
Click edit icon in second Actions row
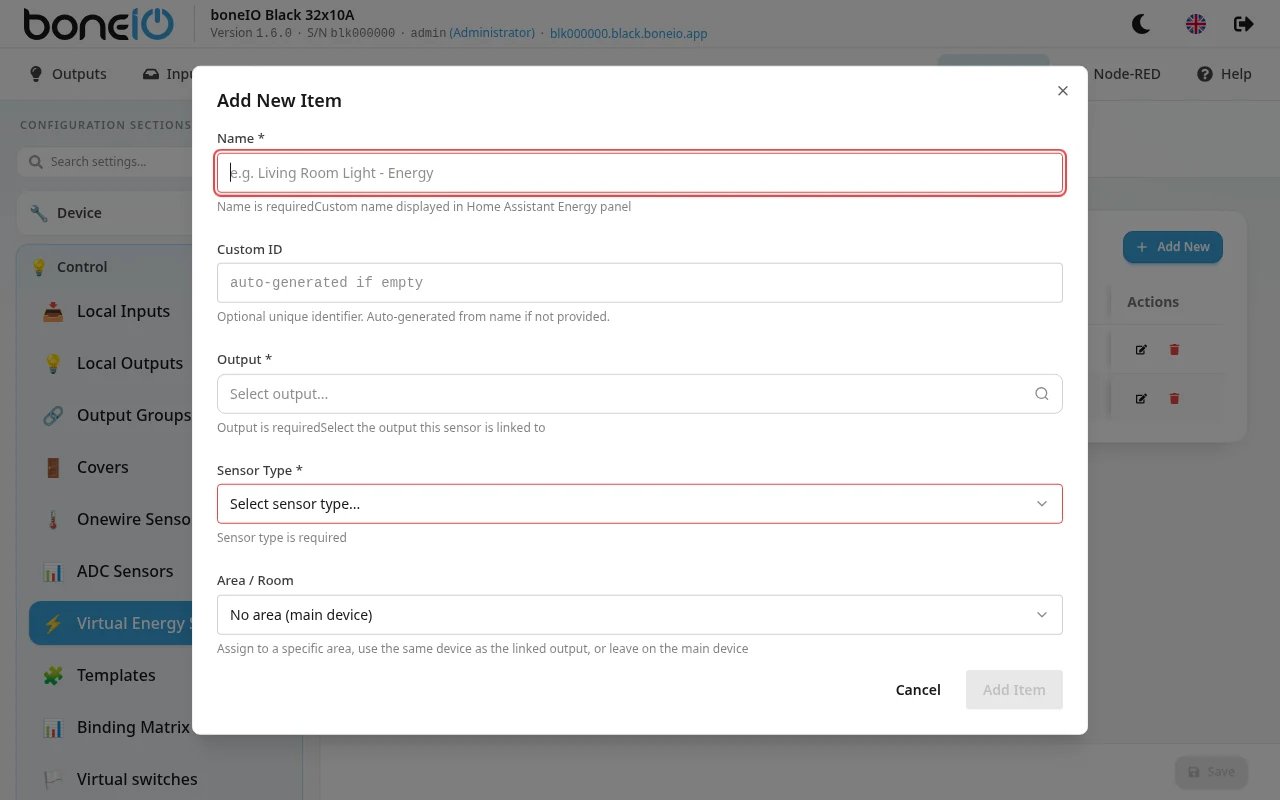[1141, 398]
